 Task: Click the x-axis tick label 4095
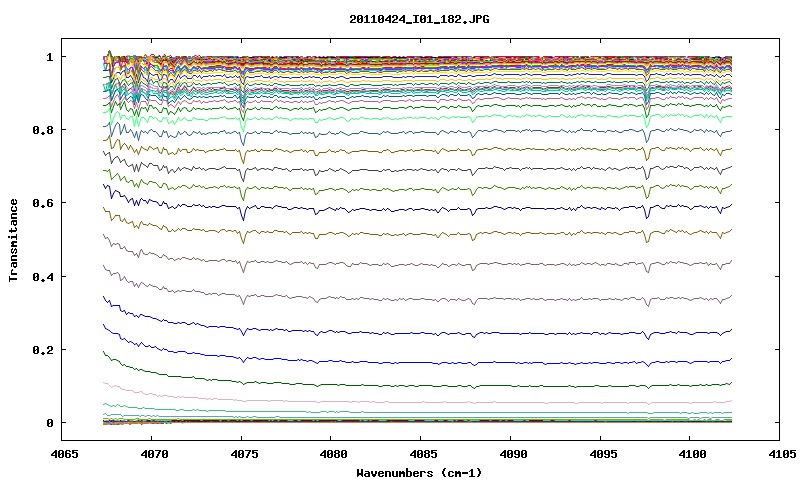click(601, 454)
